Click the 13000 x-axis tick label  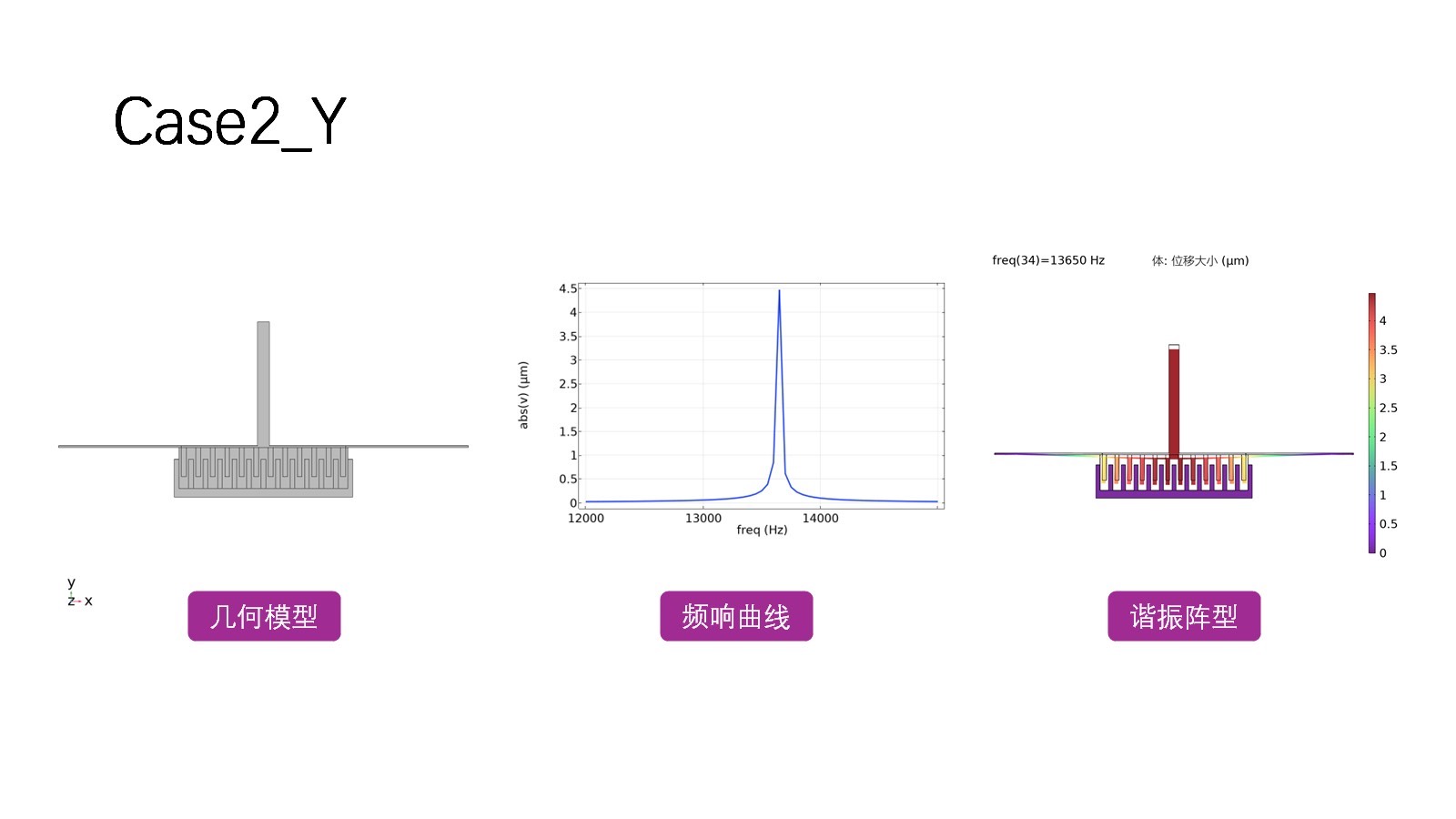(703, 518)
